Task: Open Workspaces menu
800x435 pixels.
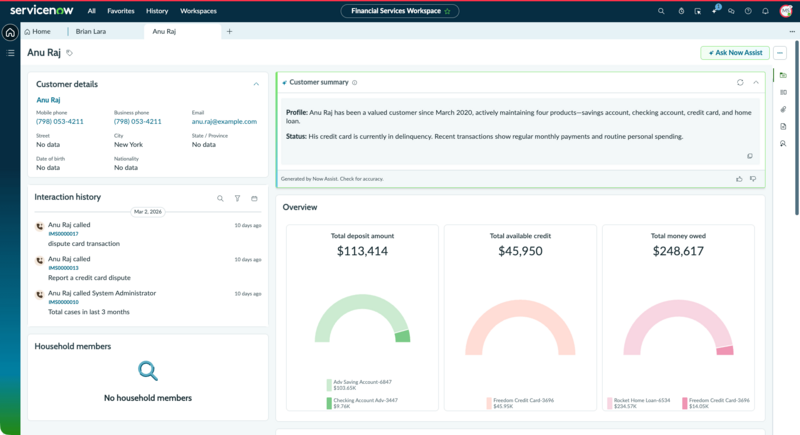Action: [198, 11]
